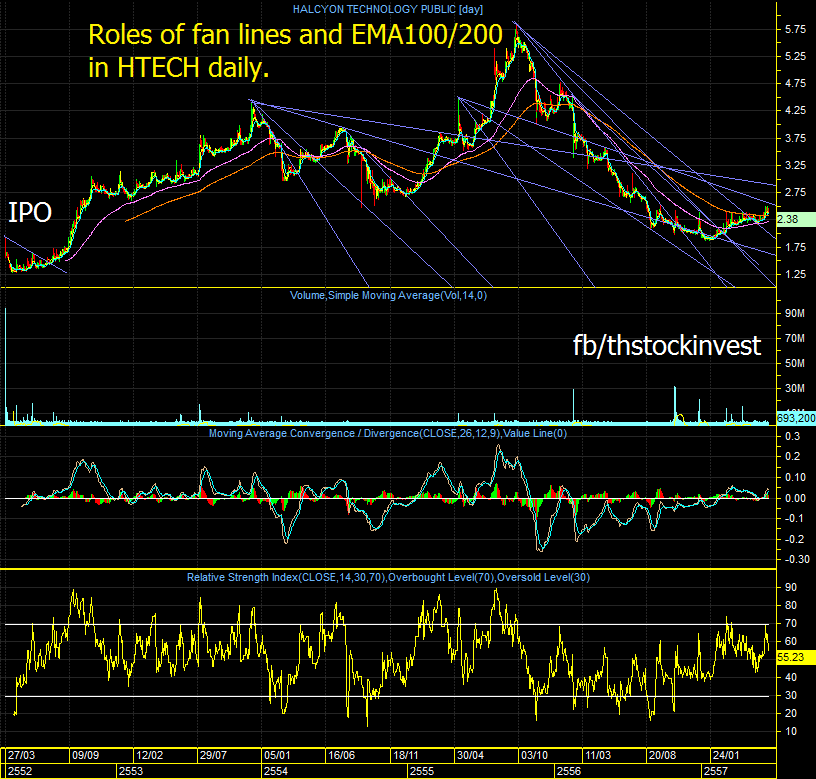Select the 11/03 date on time axis
This screenshot has height=779, width=816.
click(x=598, y=755)
